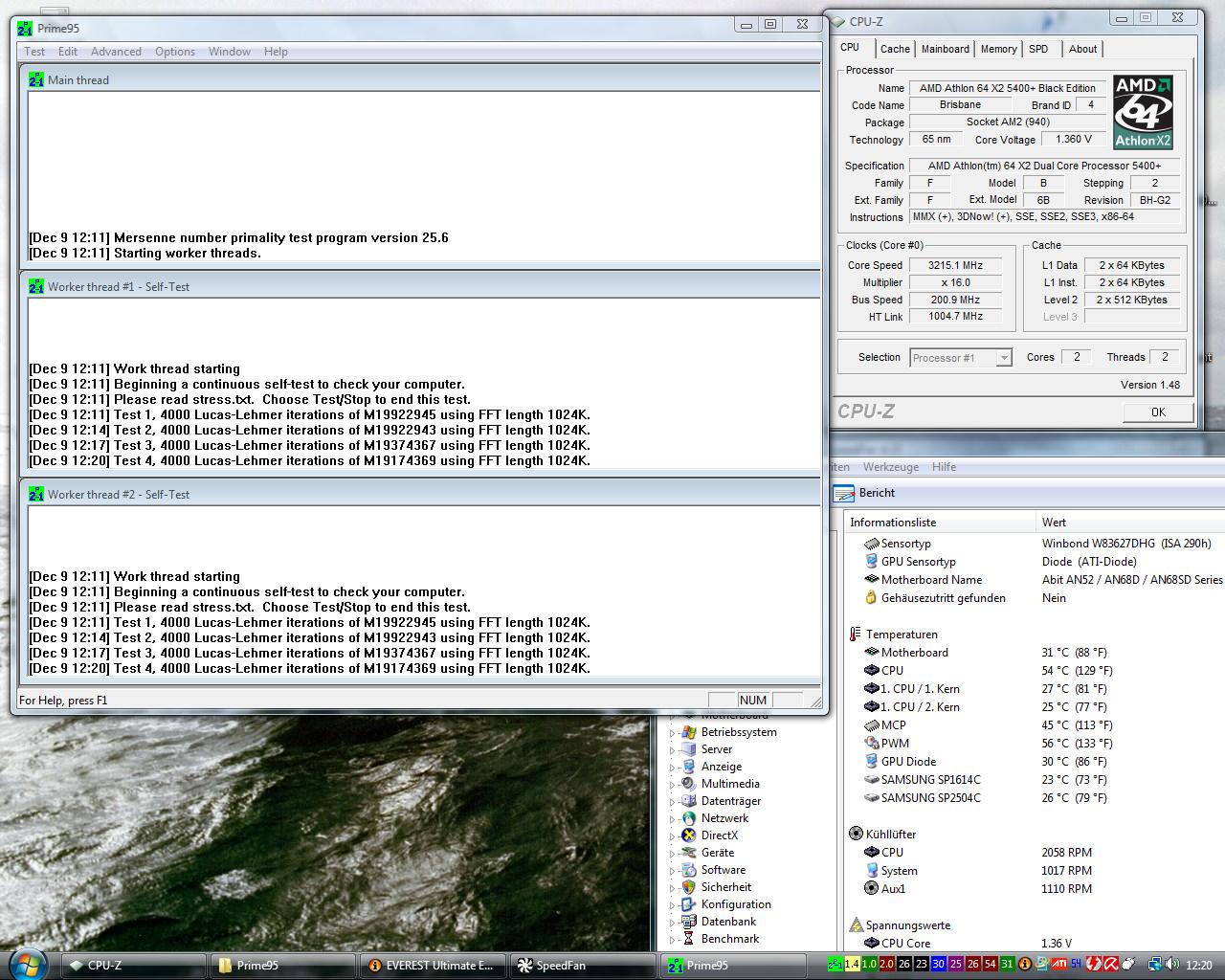Screen dimensions: 1225x980
Task: Open the Help menu in Prime95
Action: (276, 52)
